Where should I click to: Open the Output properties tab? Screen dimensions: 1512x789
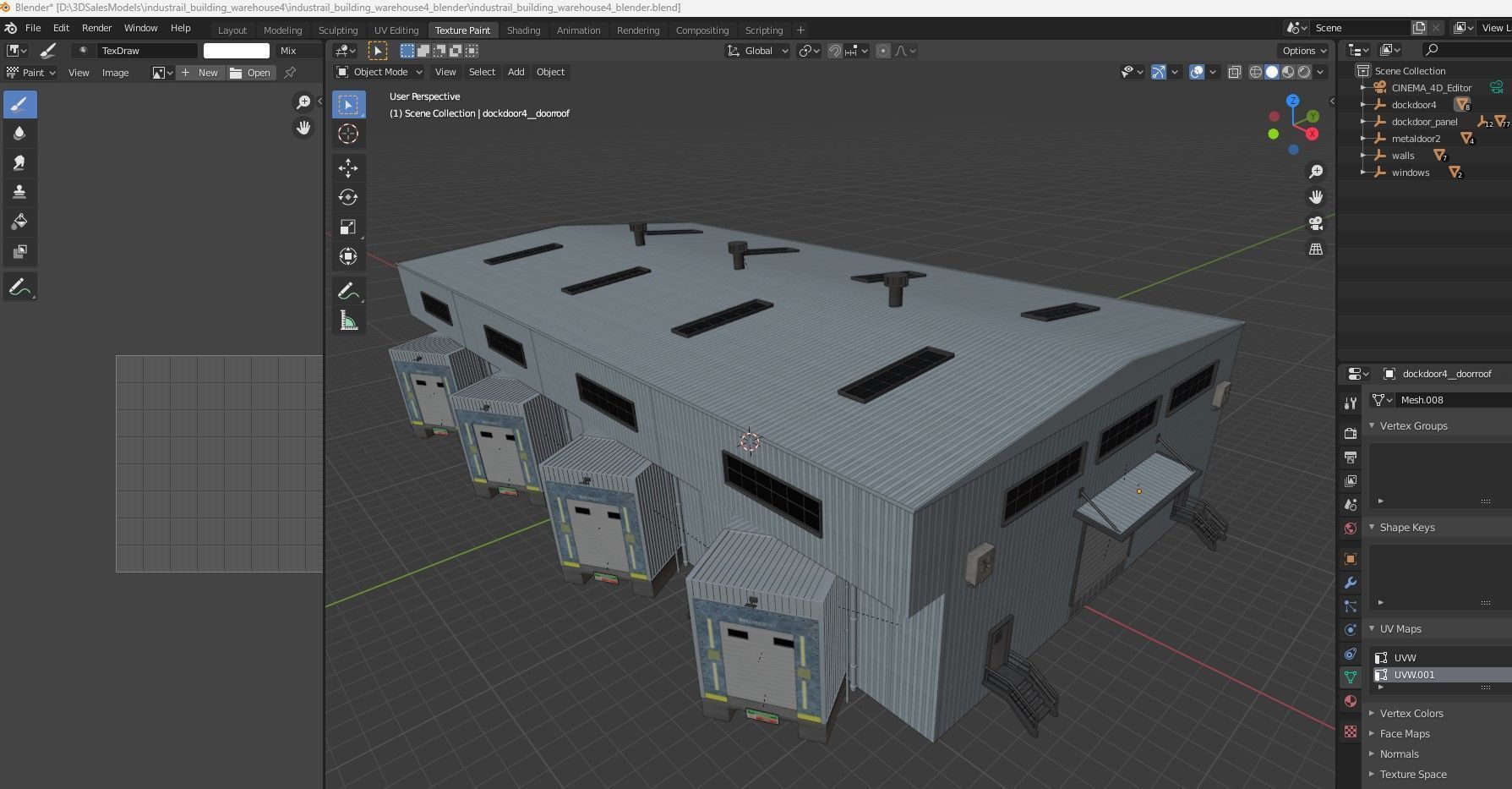tap(1351, 458)
